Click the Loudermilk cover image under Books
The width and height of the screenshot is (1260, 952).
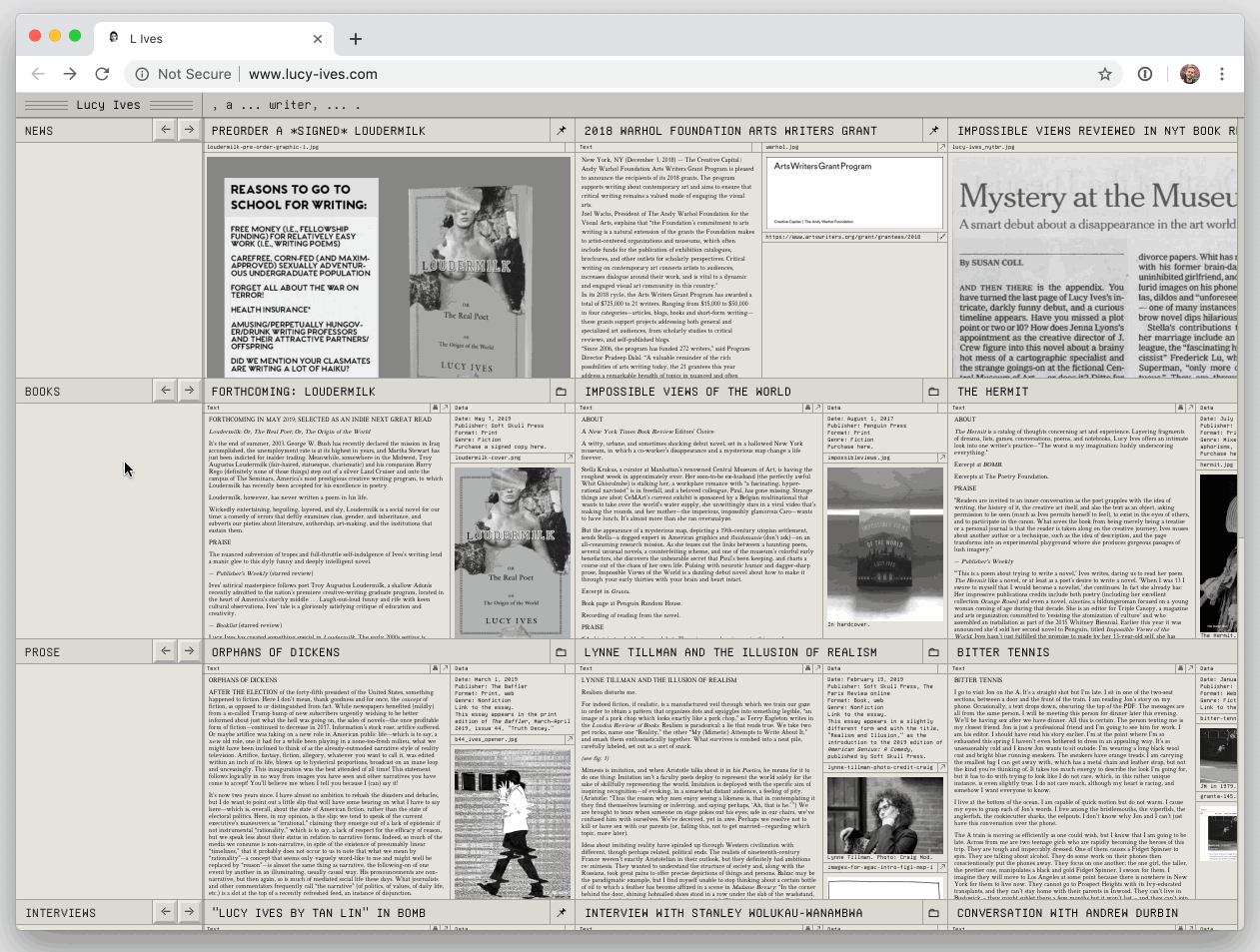(513, 550)
